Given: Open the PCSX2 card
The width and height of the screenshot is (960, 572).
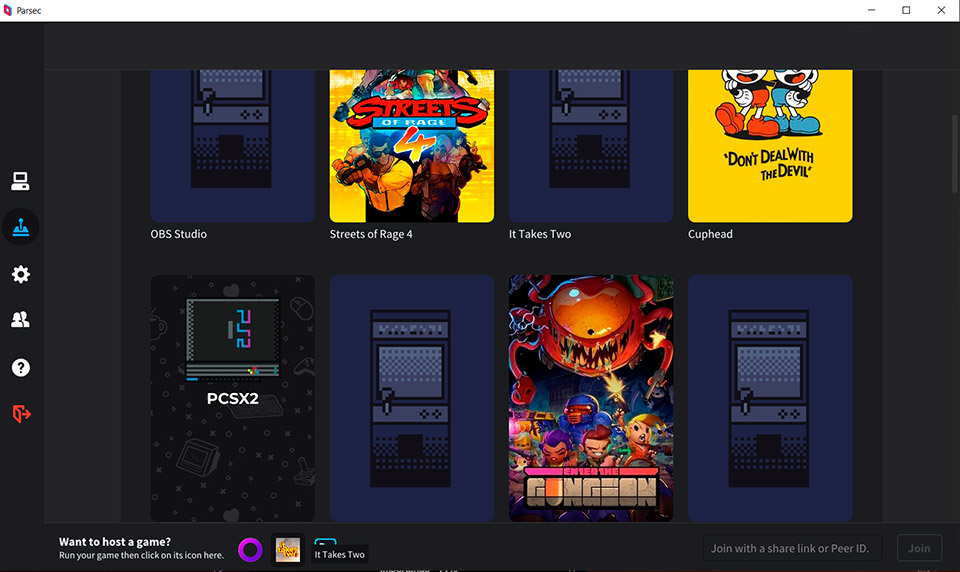Looking at the screenshot, I should point(233,398).
